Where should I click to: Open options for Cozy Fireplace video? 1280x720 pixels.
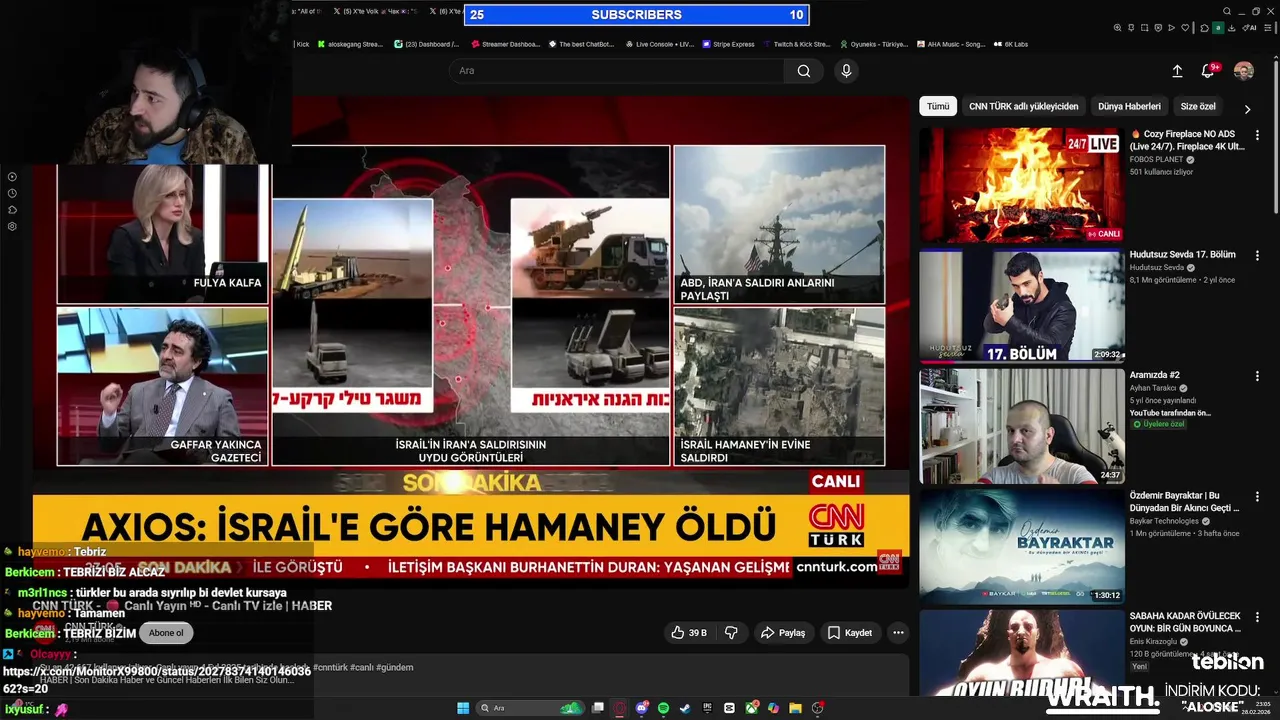tap(1257, 135)
